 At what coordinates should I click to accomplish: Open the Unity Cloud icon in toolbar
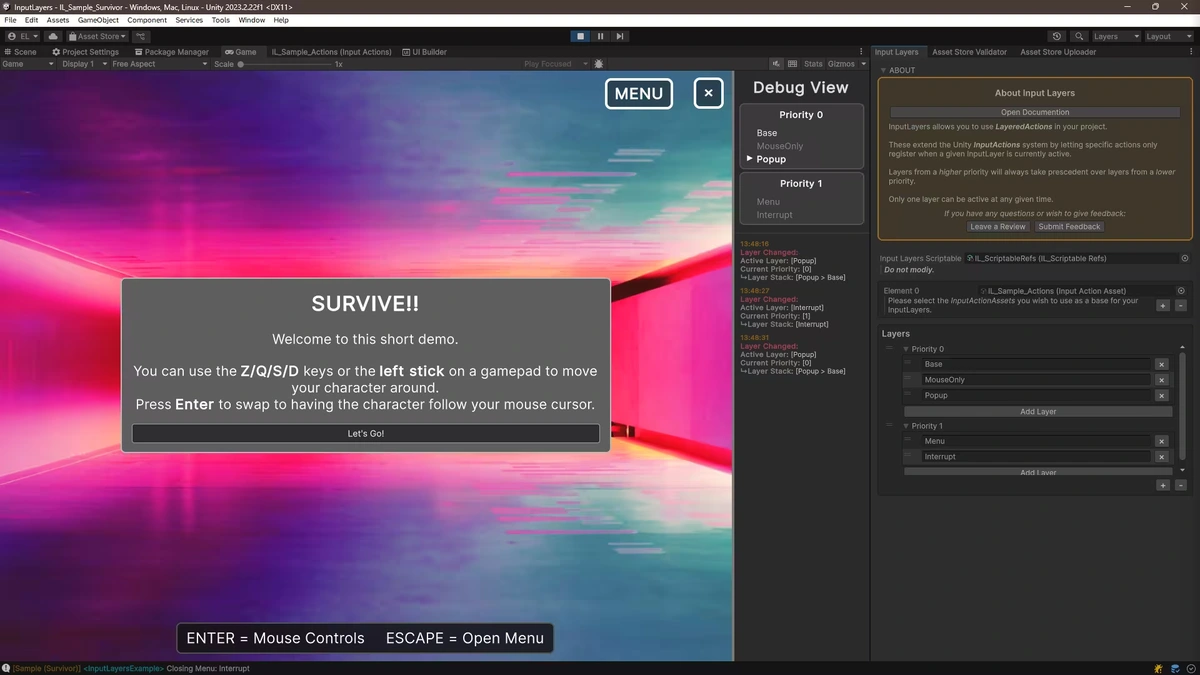[53, 36]
